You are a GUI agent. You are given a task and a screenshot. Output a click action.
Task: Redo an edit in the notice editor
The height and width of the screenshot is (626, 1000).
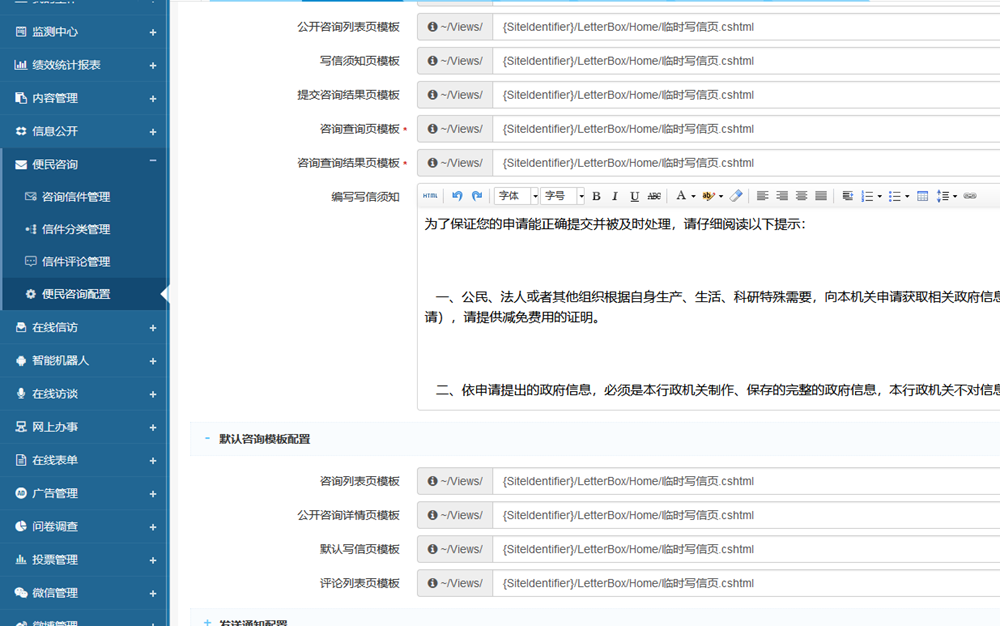pos(475,196)
